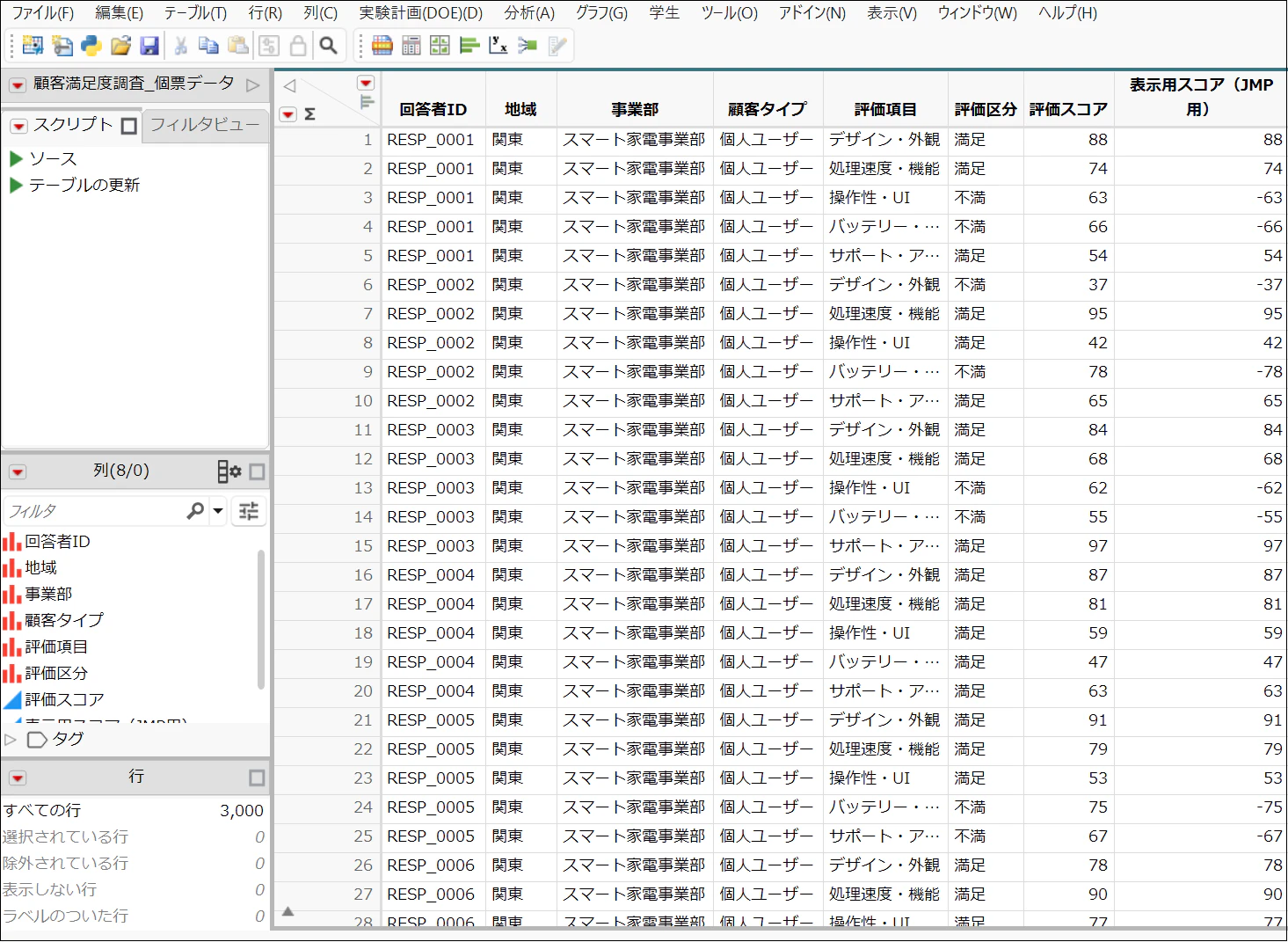Click the column panel settings gear icon
This screenshot has width=1288, height=942.
[x=229, y=471]
